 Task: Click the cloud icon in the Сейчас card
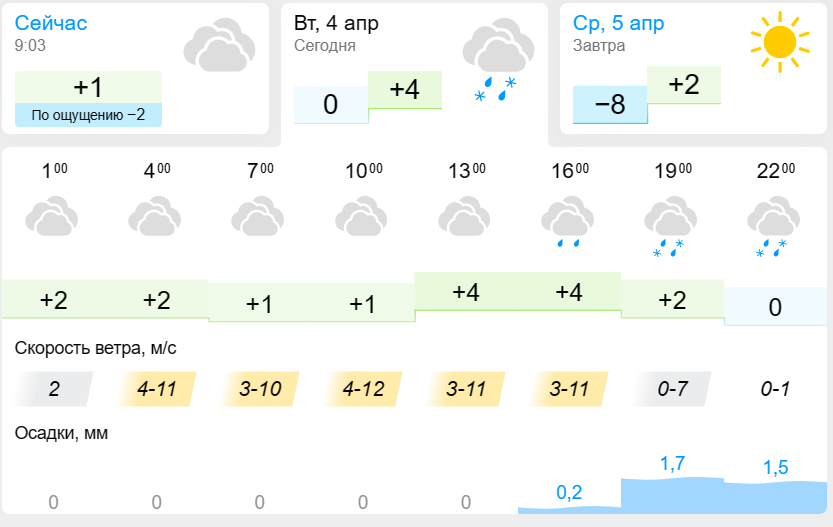coord(219,45)
